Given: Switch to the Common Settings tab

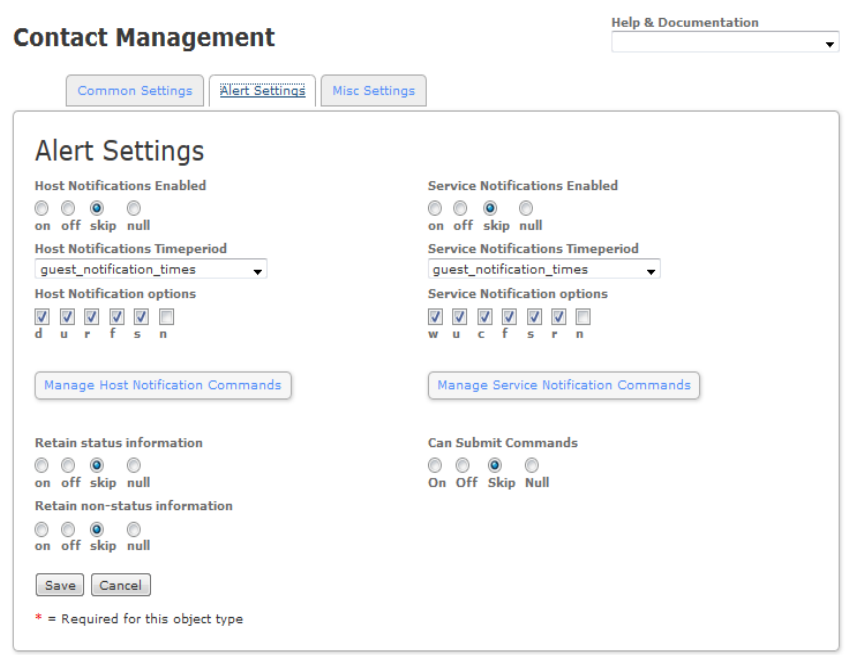Looking at the screenshot, I should click(x=135, y=91).
